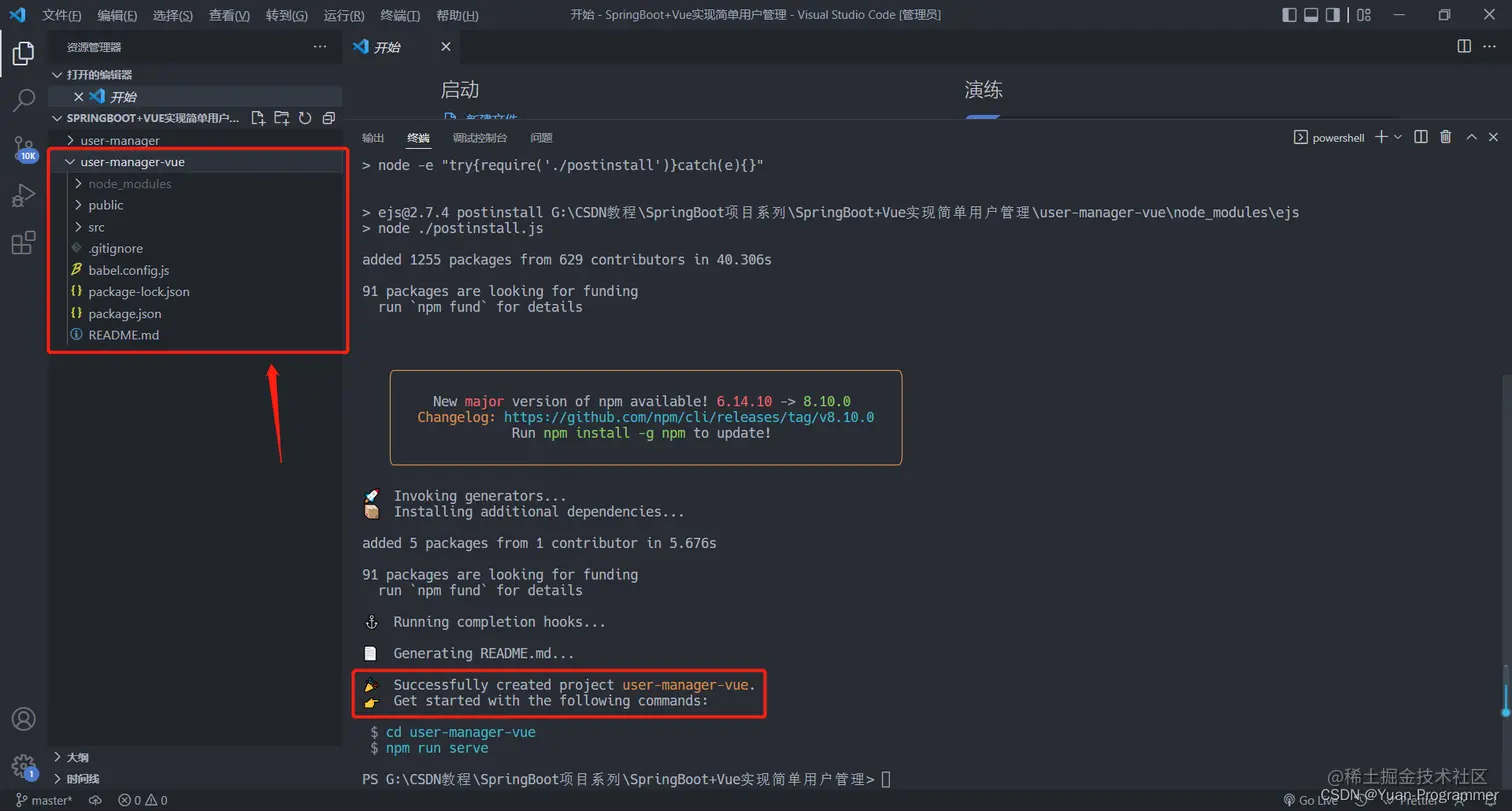Open the Explorer view in activity bar
1512x811 pixels.
point(23,53)
